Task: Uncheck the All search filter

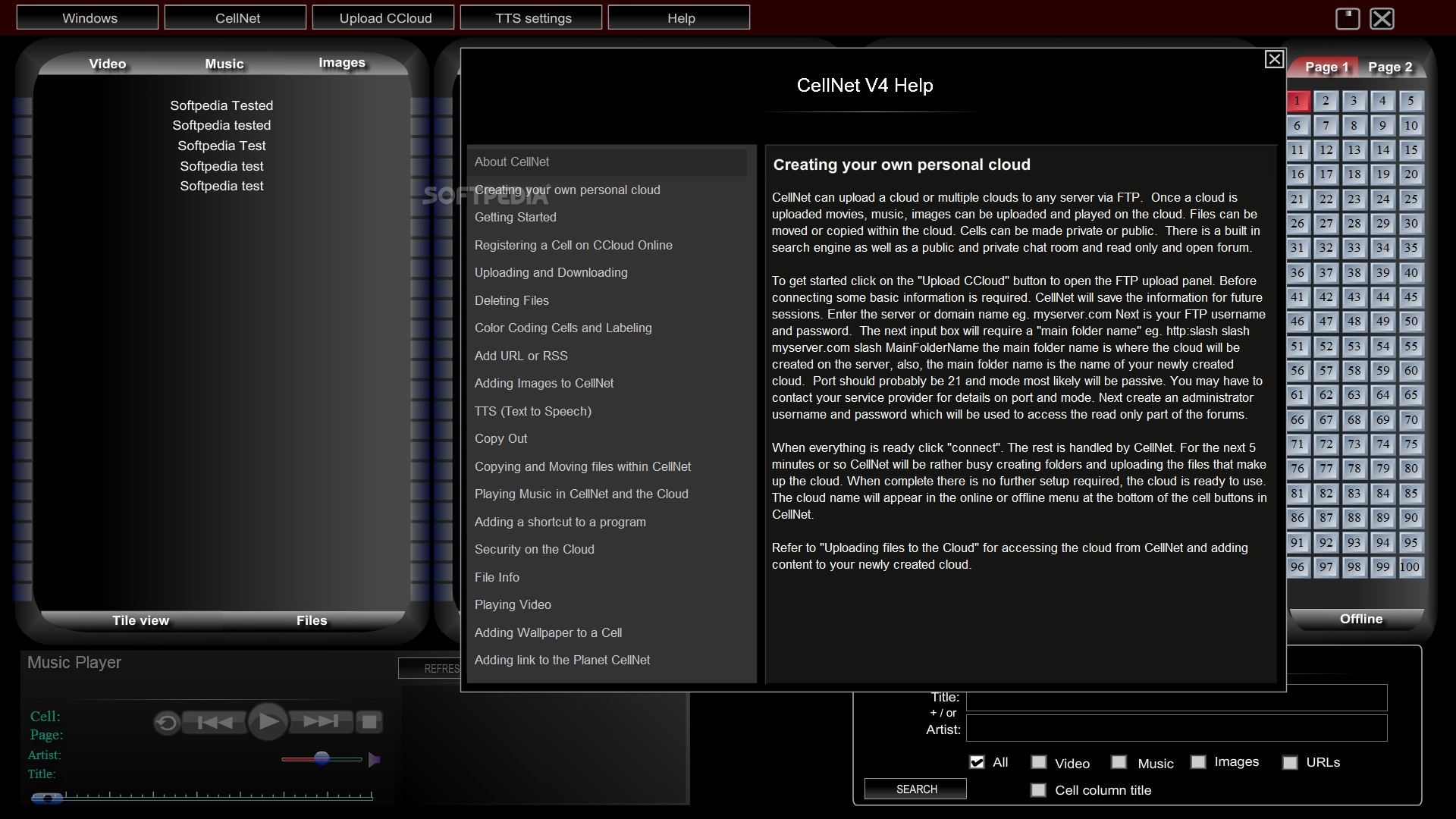Action: (977, 762)
